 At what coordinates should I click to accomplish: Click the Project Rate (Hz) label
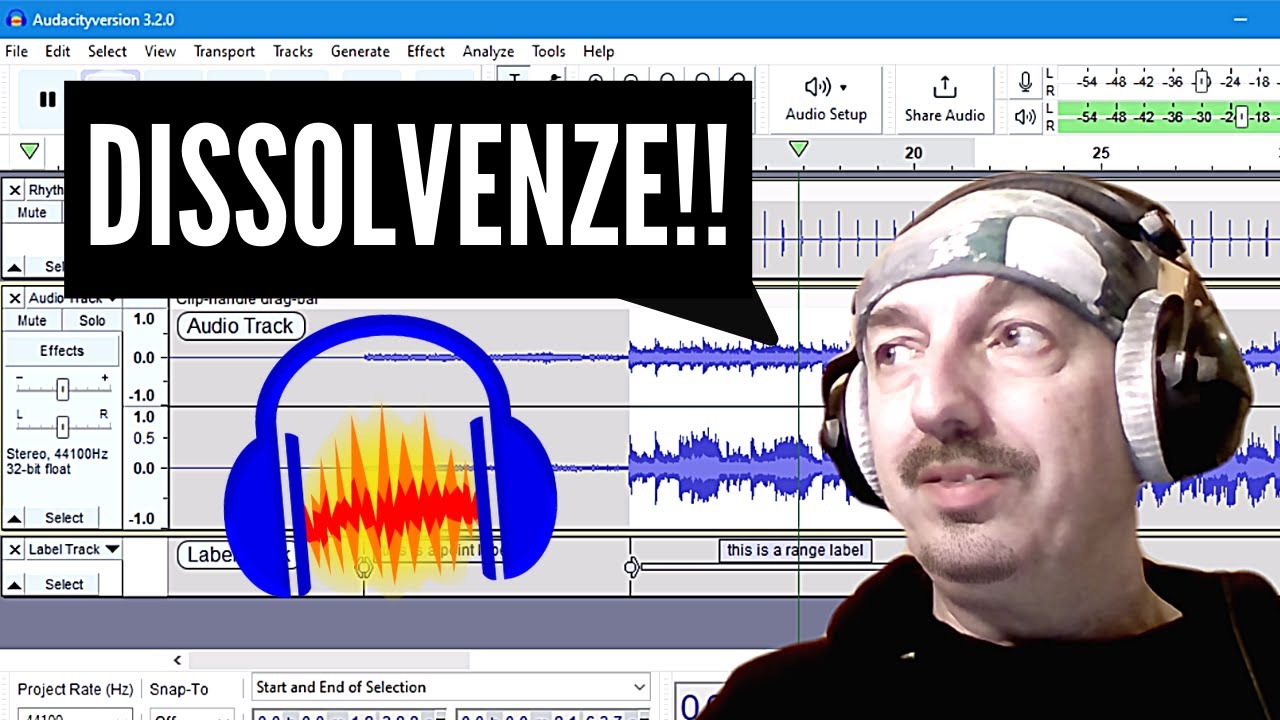pyautogui.click(x=75, y=689)
